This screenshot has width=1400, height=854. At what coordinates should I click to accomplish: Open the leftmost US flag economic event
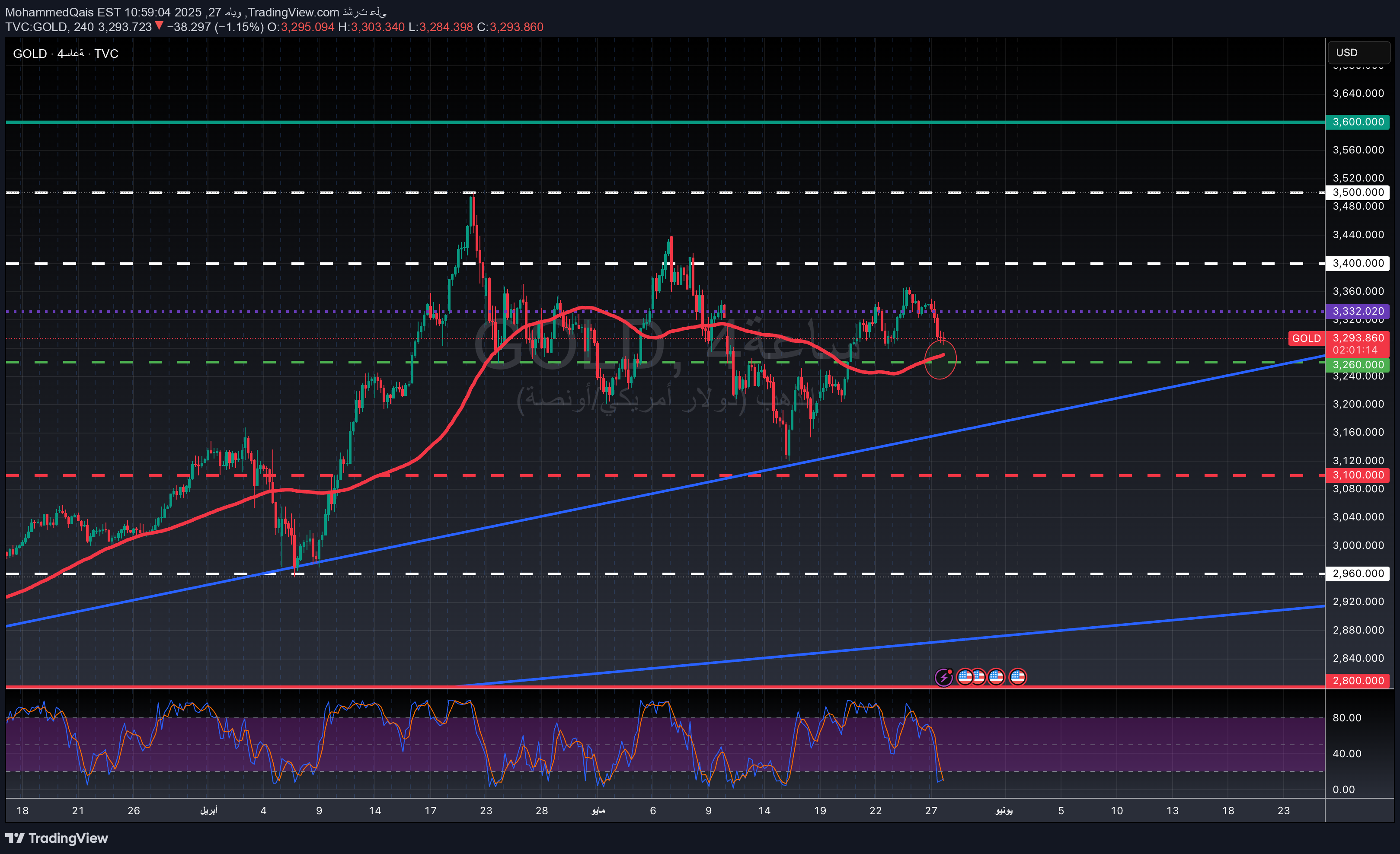coord(965,677)
